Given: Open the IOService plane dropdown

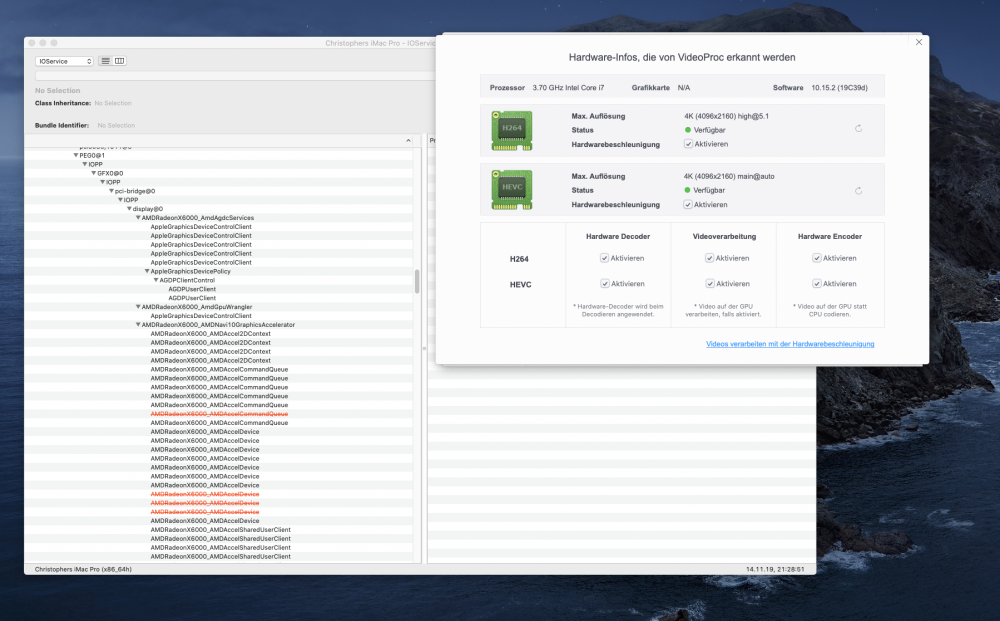Looking at the screenshot, I should pos(64,61).
